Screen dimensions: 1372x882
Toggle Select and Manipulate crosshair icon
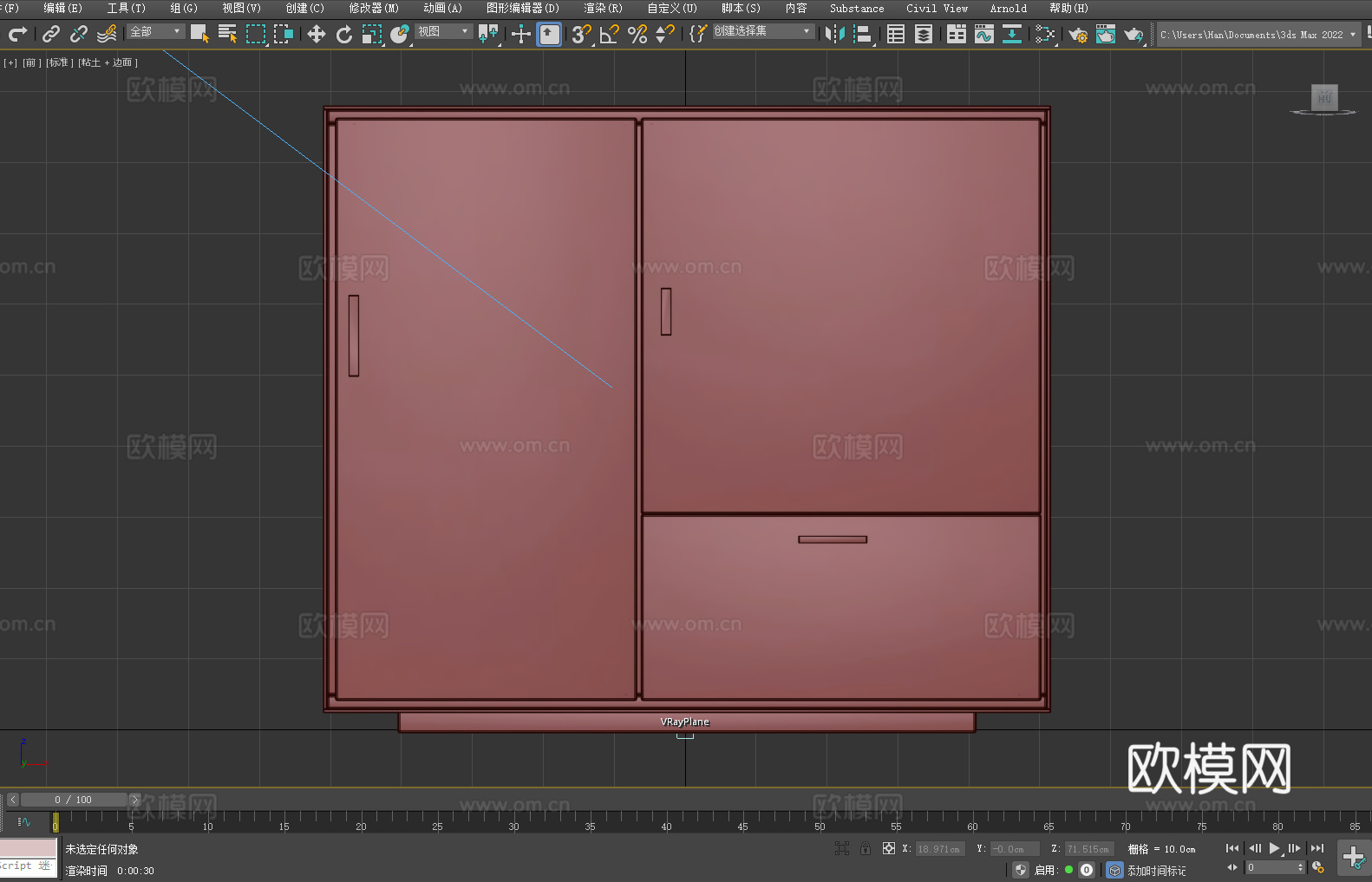pyautogui.click(x=521, y=34)
